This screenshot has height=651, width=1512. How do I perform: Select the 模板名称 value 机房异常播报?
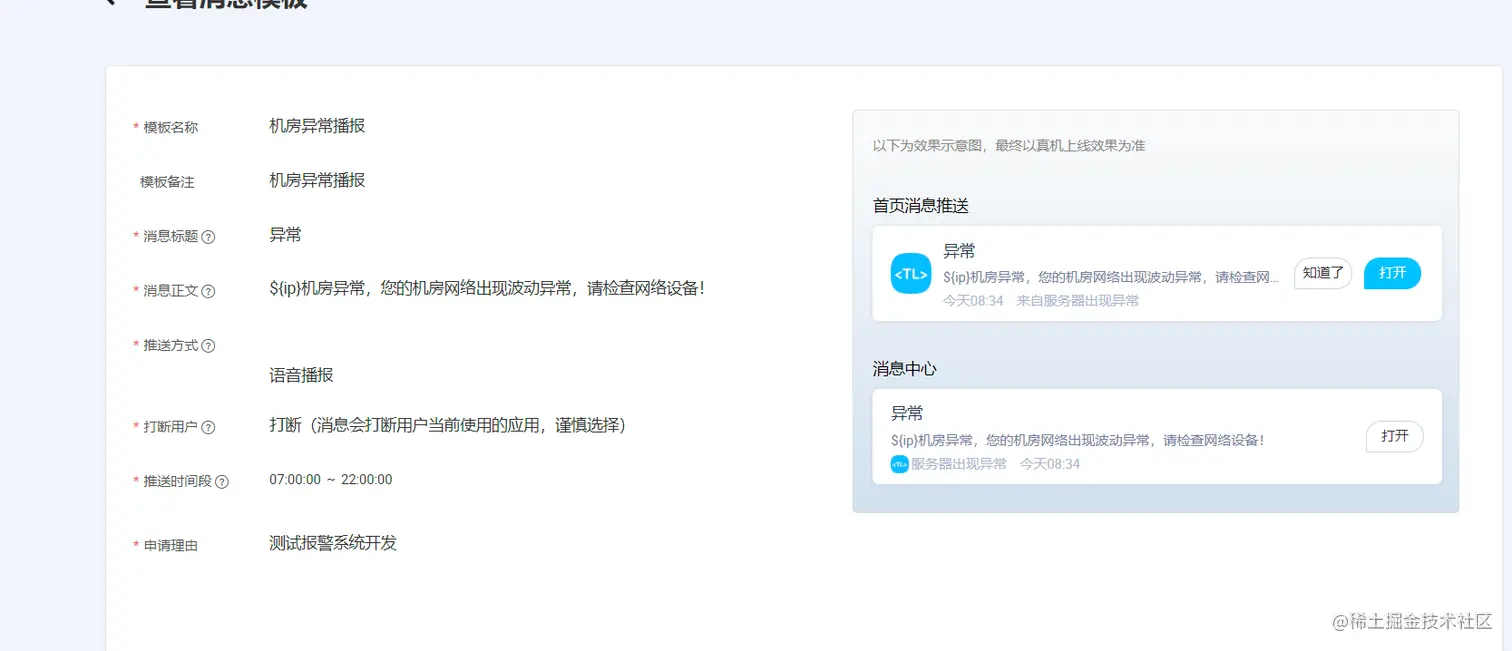pos(317,126)
